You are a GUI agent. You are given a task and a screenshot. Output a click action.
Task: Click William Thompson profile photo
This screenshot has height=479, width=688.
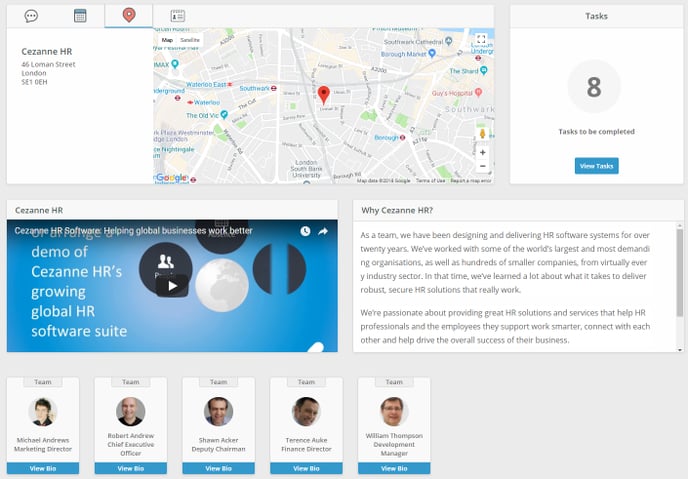394,411
